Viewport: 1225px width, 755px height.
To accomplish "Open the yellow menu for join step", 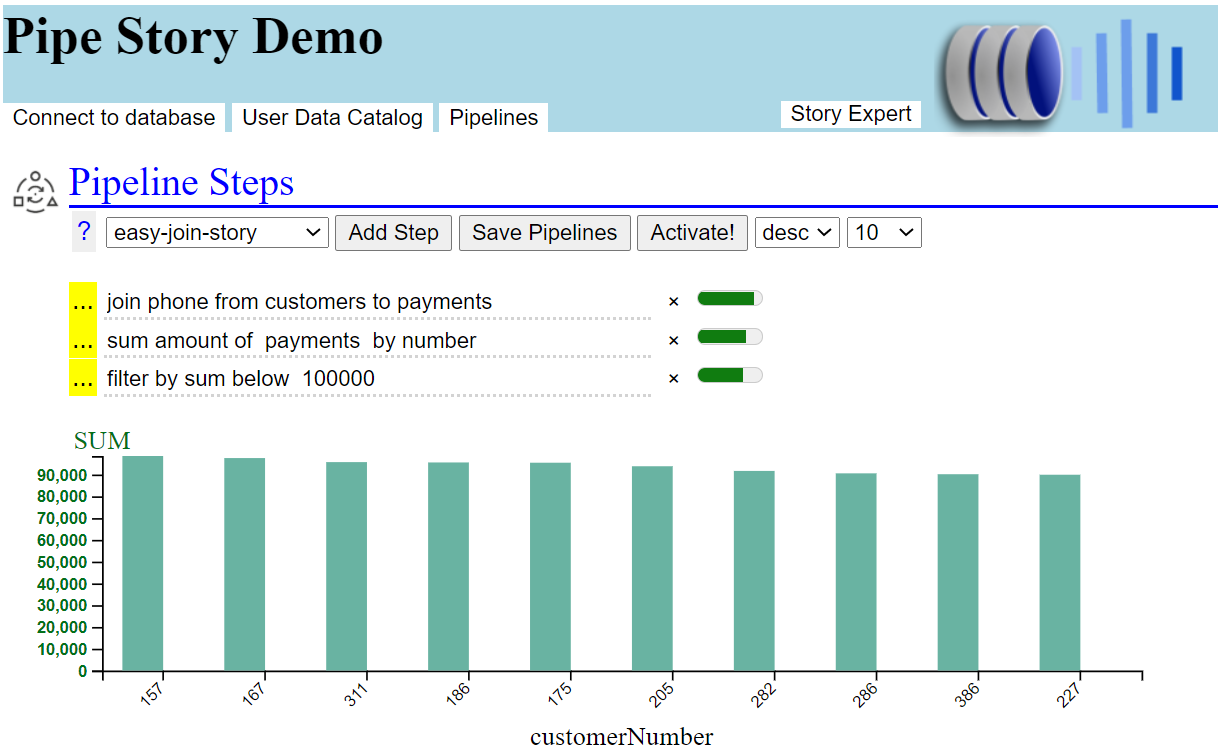I will coord(84,301).
